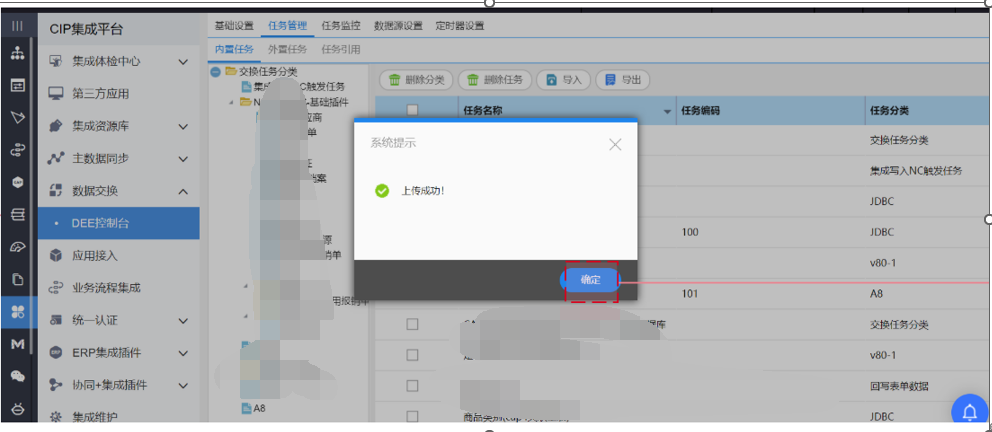
Task: Collapse the 交换任务分类 tree root minus
Action: click(215, 72)
